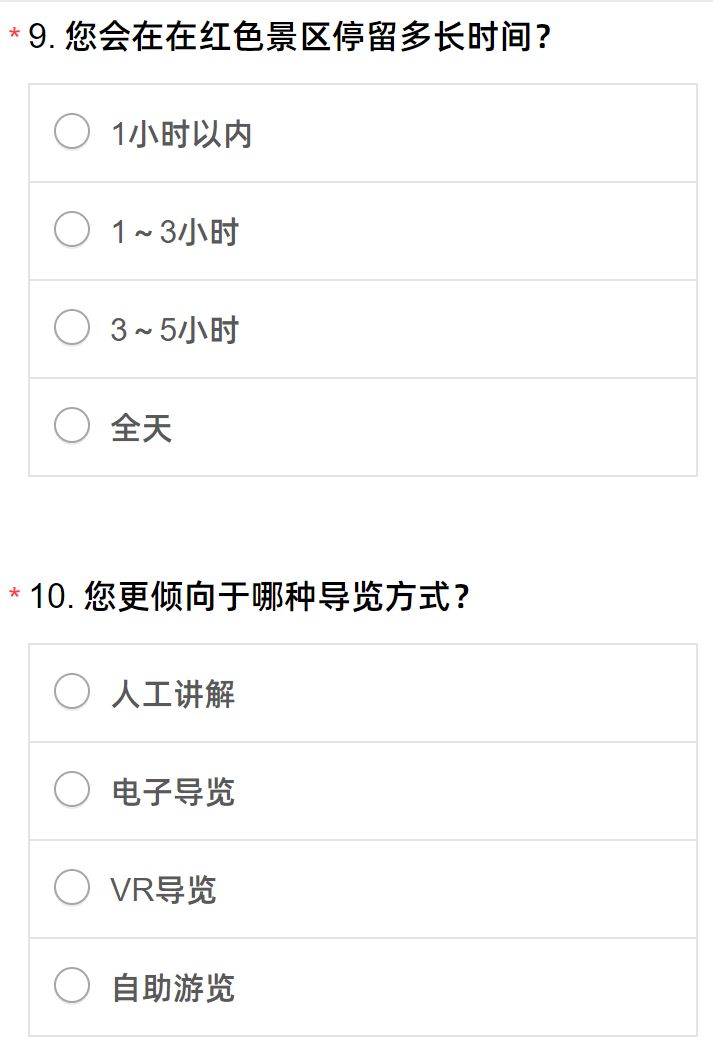Select the 自助游览 radio circle

pyautogui.click(x=72, y=986)
